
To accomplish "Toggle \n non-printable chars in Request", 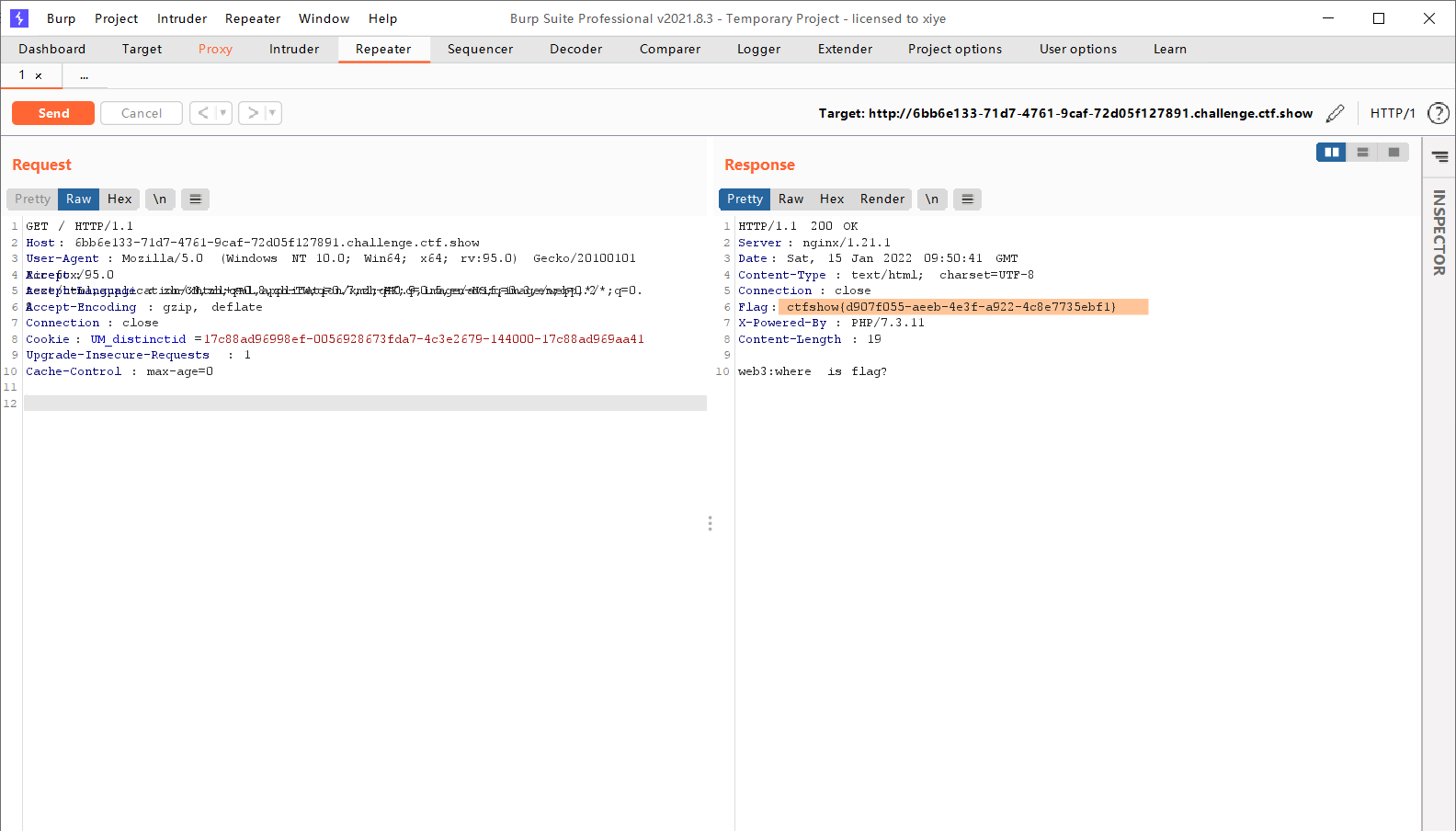I will (x=160, y=199).
